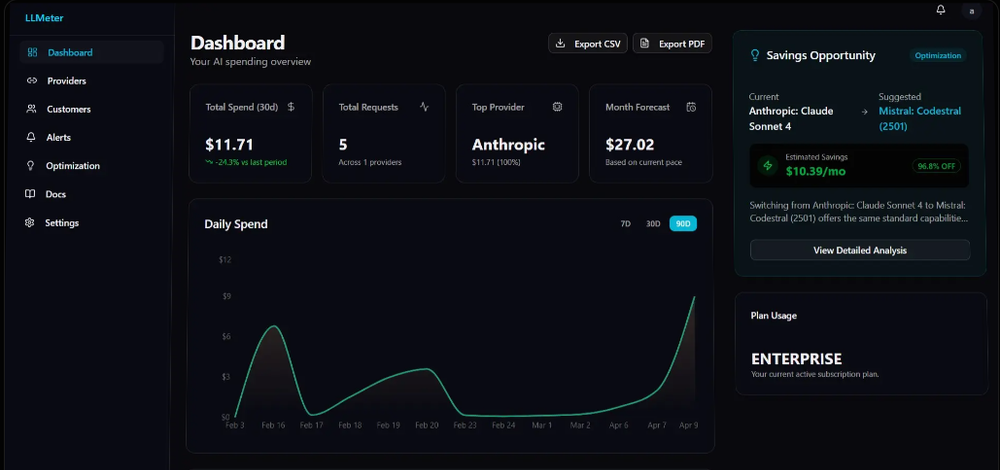Export data as CSV
Viewport: 1000px width, 470px height.
pos(588,43)
